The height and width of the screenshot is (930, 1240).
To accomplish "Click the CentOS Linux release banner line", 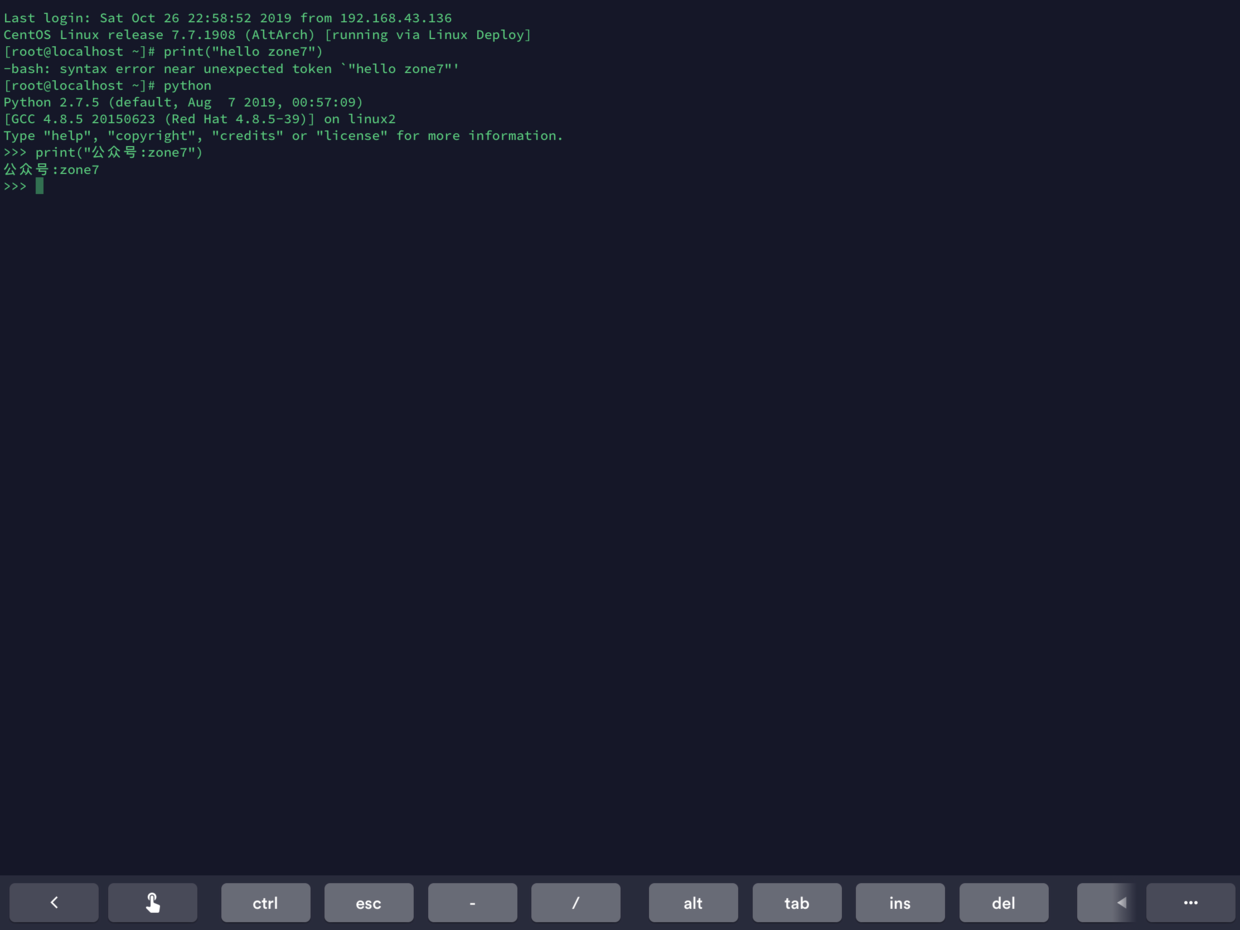I will 265,34.
